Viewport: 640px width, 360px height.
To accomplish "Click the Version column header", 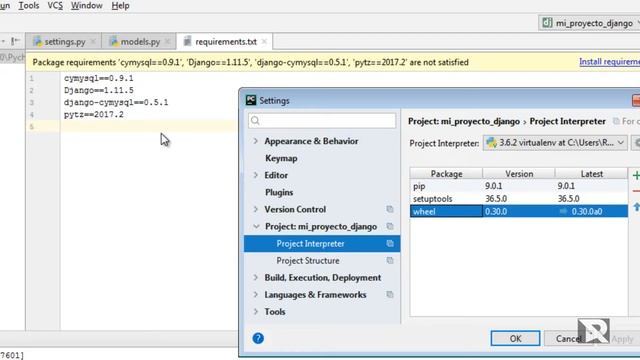I will point(519,174).
